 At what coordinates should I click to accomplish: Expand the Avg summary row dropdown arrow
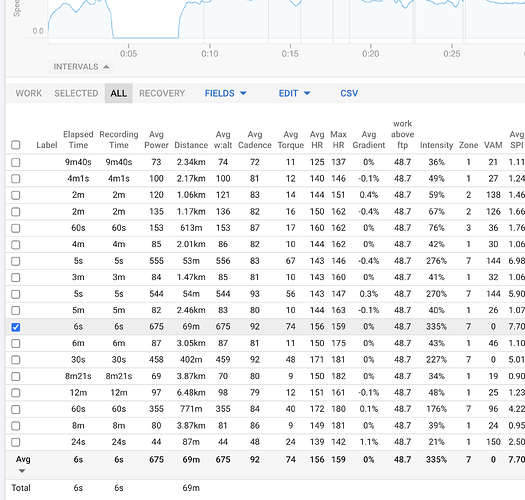click(x=22, y=471)
